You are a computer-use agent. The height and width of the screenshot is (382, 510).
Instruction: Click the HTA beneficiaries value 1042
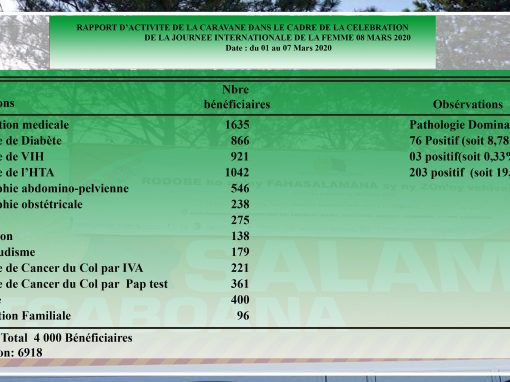pyautogui.click(x=237, y=172)
